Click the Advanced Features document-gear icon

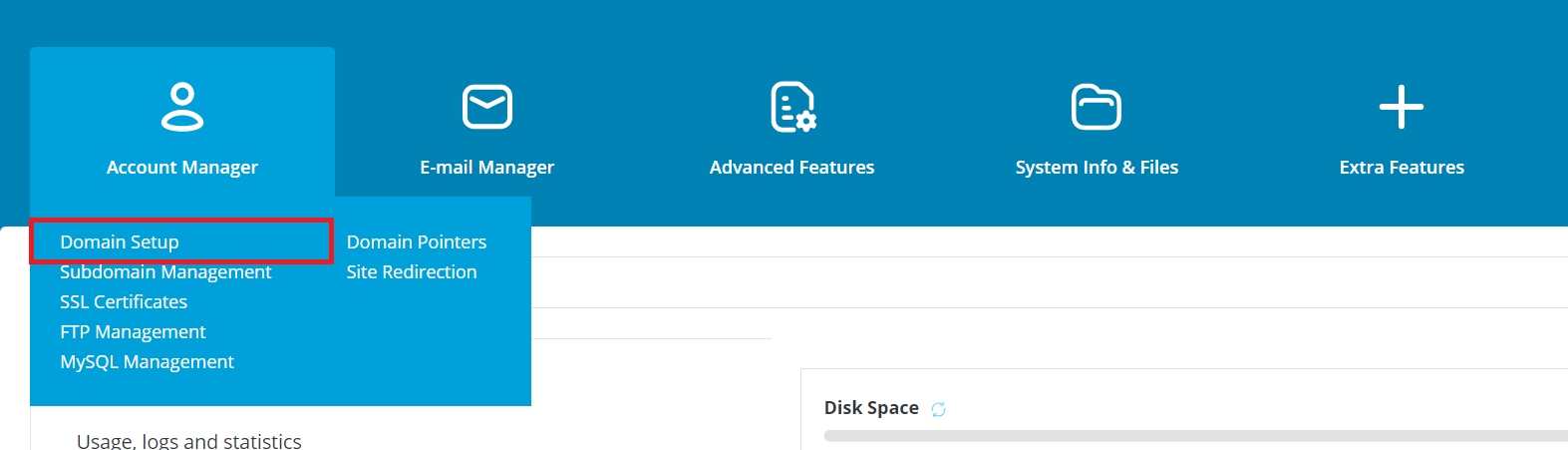click(792, 107)
